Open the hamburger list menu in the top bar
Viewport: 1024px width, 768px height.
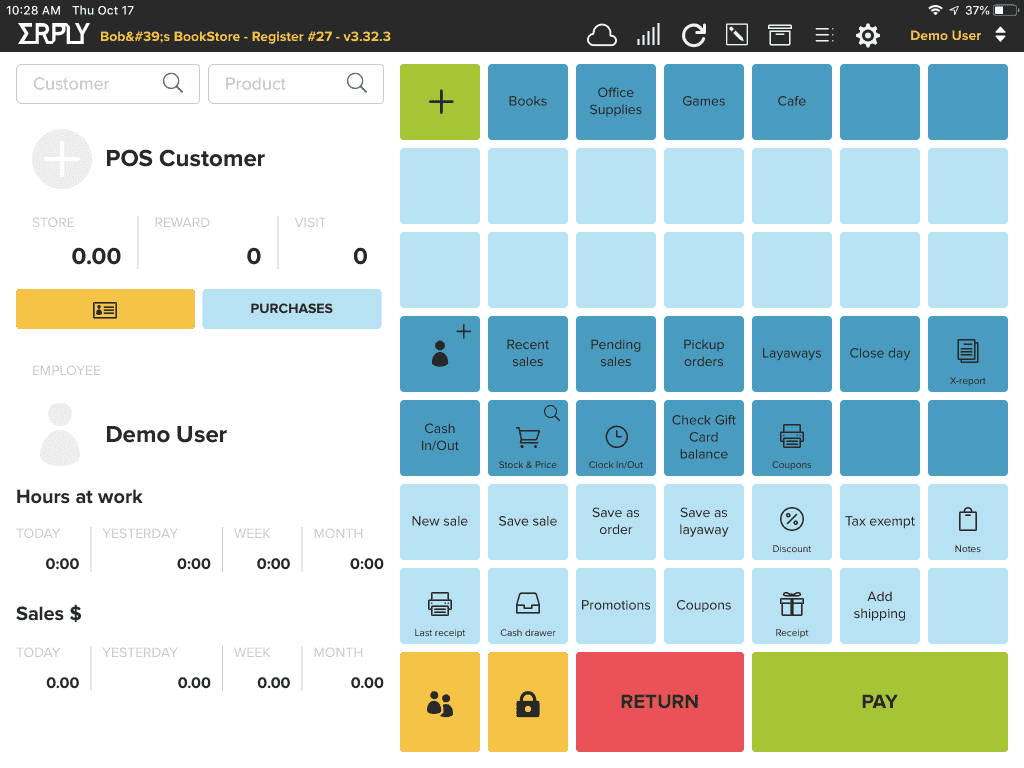(823, 33)
